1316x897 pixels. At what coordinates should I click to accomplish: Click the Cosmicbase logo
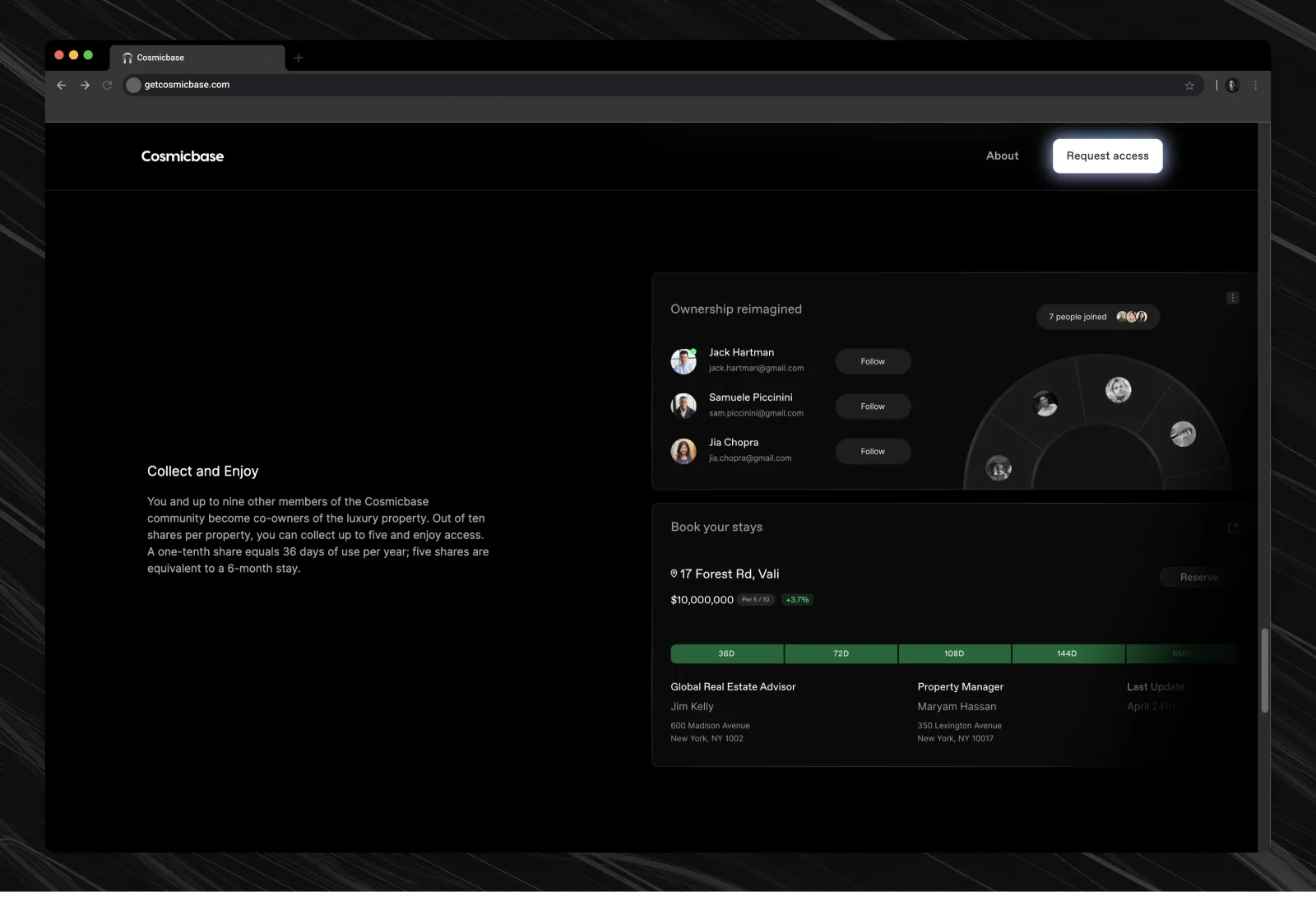[x=183, y=156]
